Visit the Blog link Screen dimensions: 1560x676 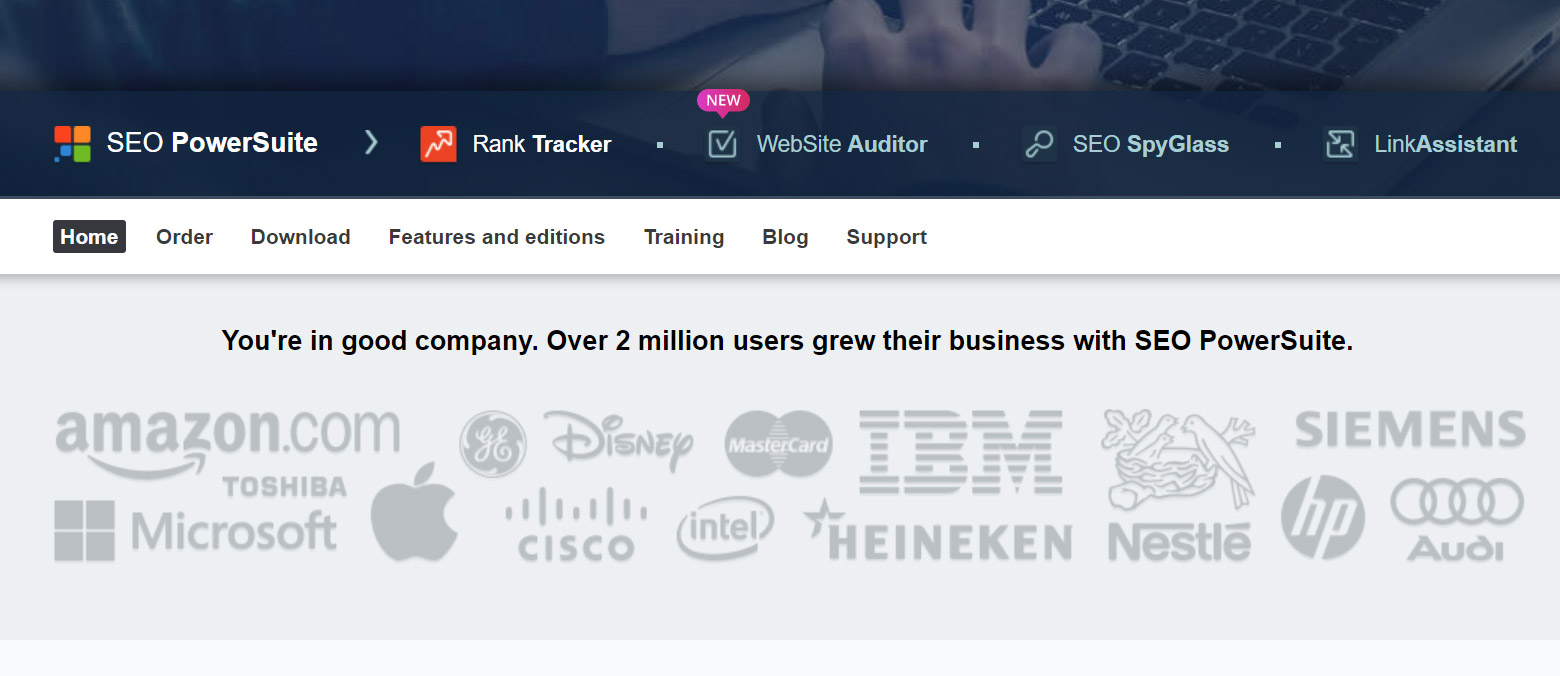785,237
